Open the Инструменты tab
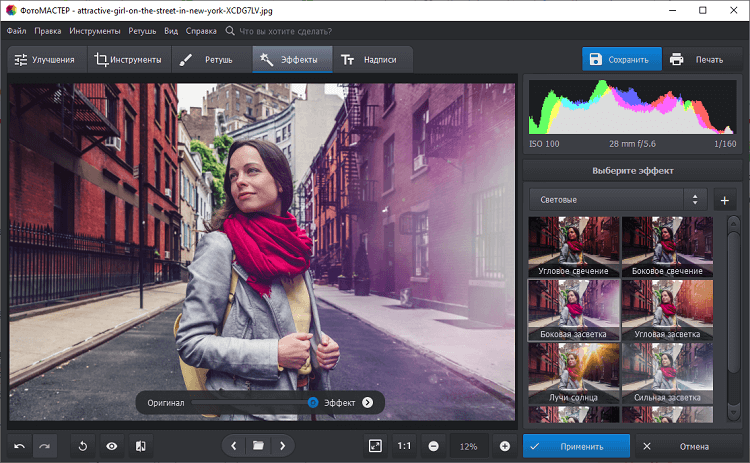The height and width of the screenshot is (463, 750). 128,60
